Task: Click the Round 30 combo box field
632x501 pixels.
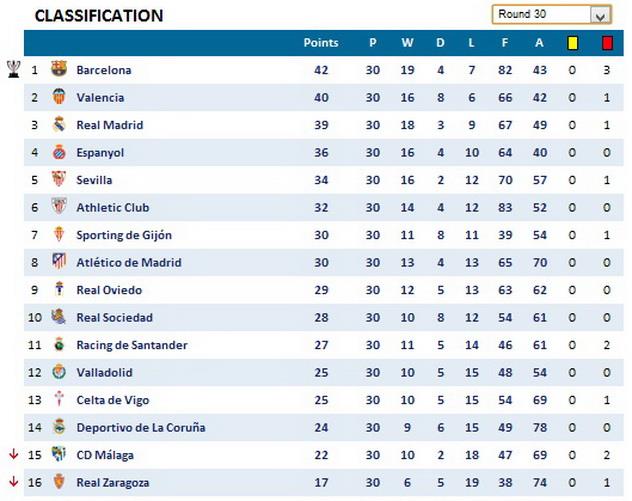Action: pos(540,15)
